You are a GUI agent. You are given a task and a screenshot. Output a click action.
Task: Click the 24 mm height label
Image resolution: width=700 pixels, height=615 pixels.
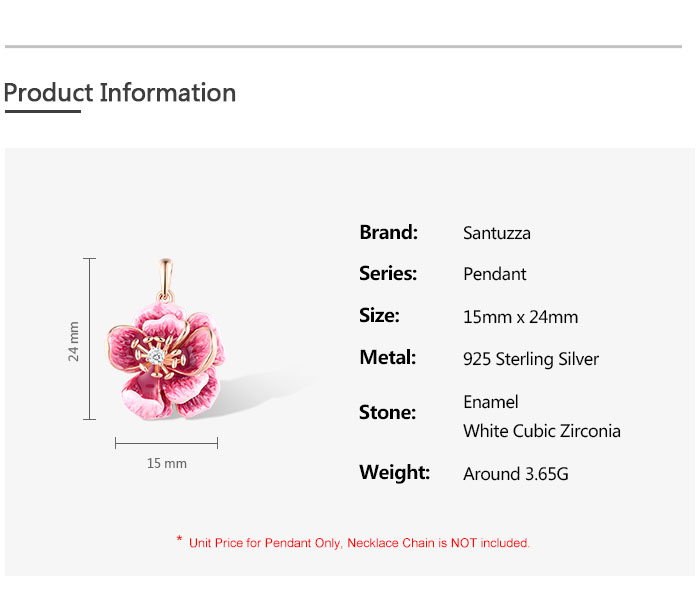tap(73, 341)
